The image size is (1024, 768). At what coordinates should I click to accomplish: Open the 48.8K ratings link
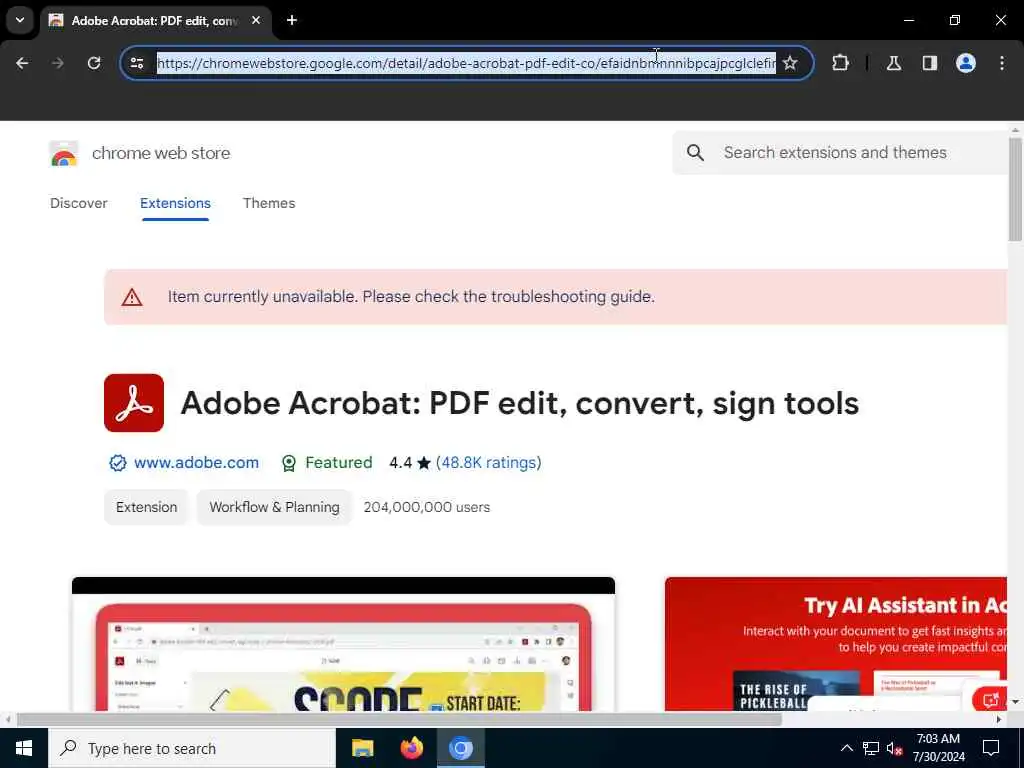(488, 462)
